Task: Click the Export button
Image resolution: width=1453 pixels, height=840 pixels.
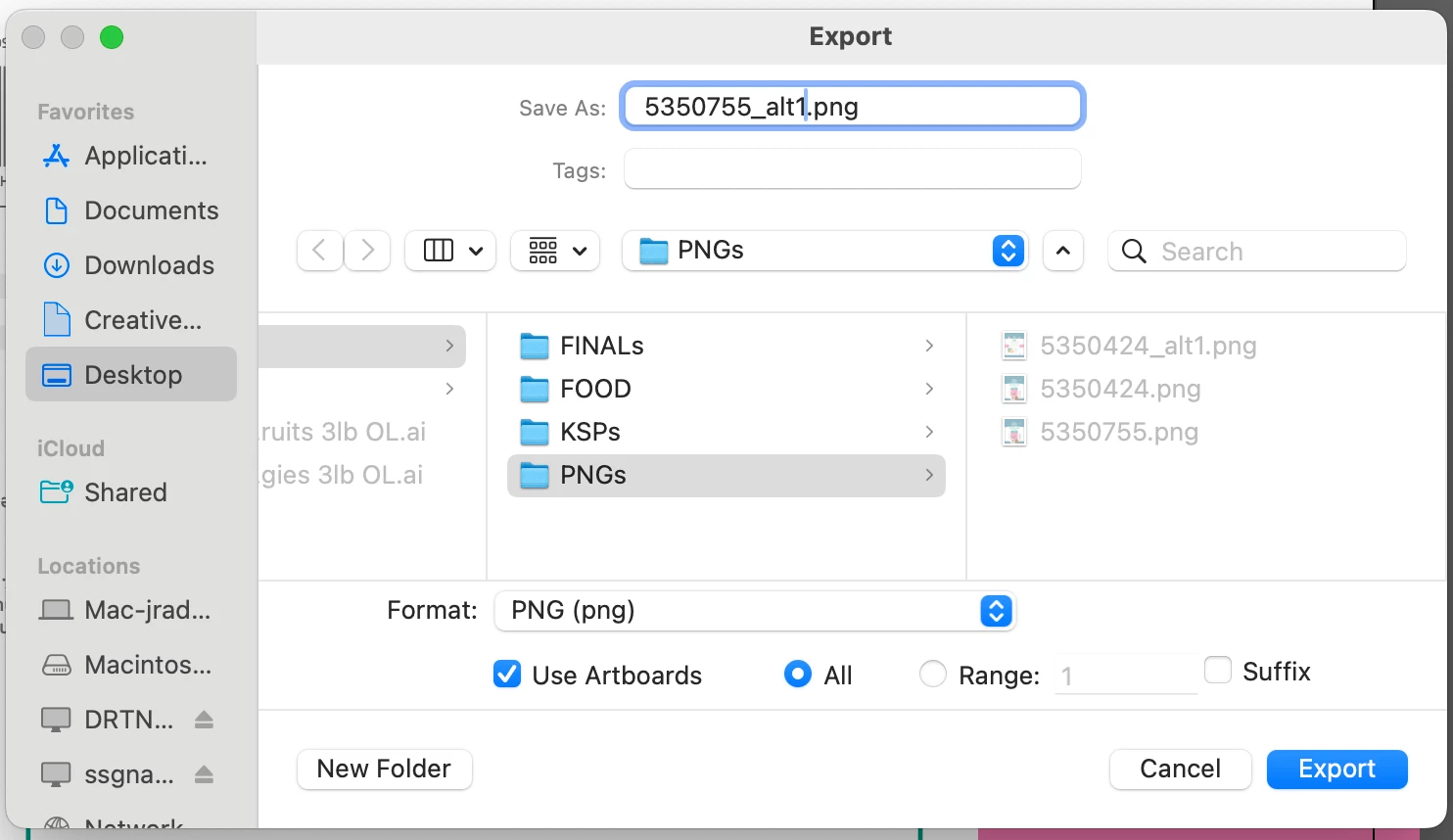Action: pyautogui.click(x=1336, y=769)
